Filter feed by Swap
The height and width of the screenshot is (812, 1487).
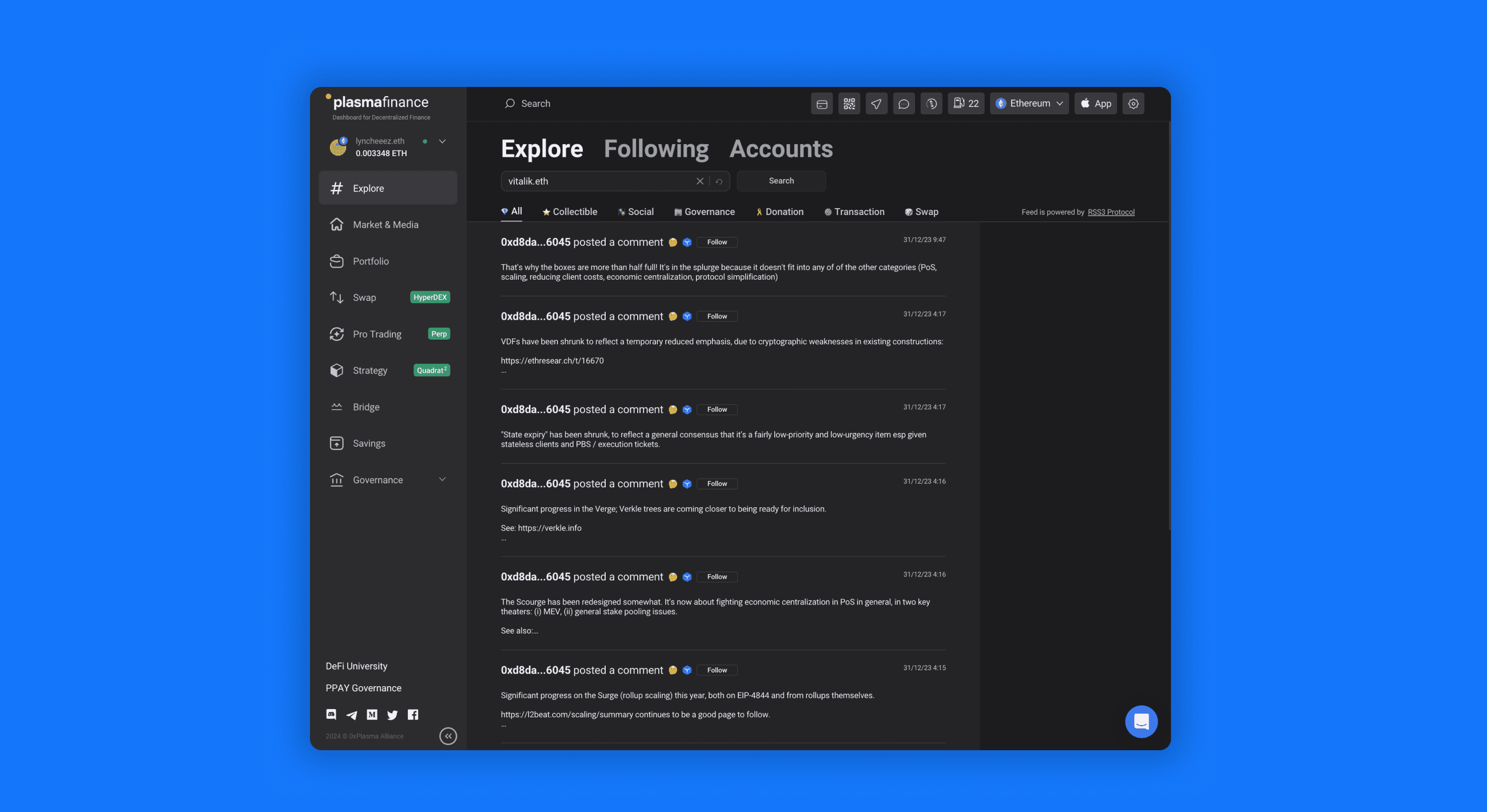921,212
